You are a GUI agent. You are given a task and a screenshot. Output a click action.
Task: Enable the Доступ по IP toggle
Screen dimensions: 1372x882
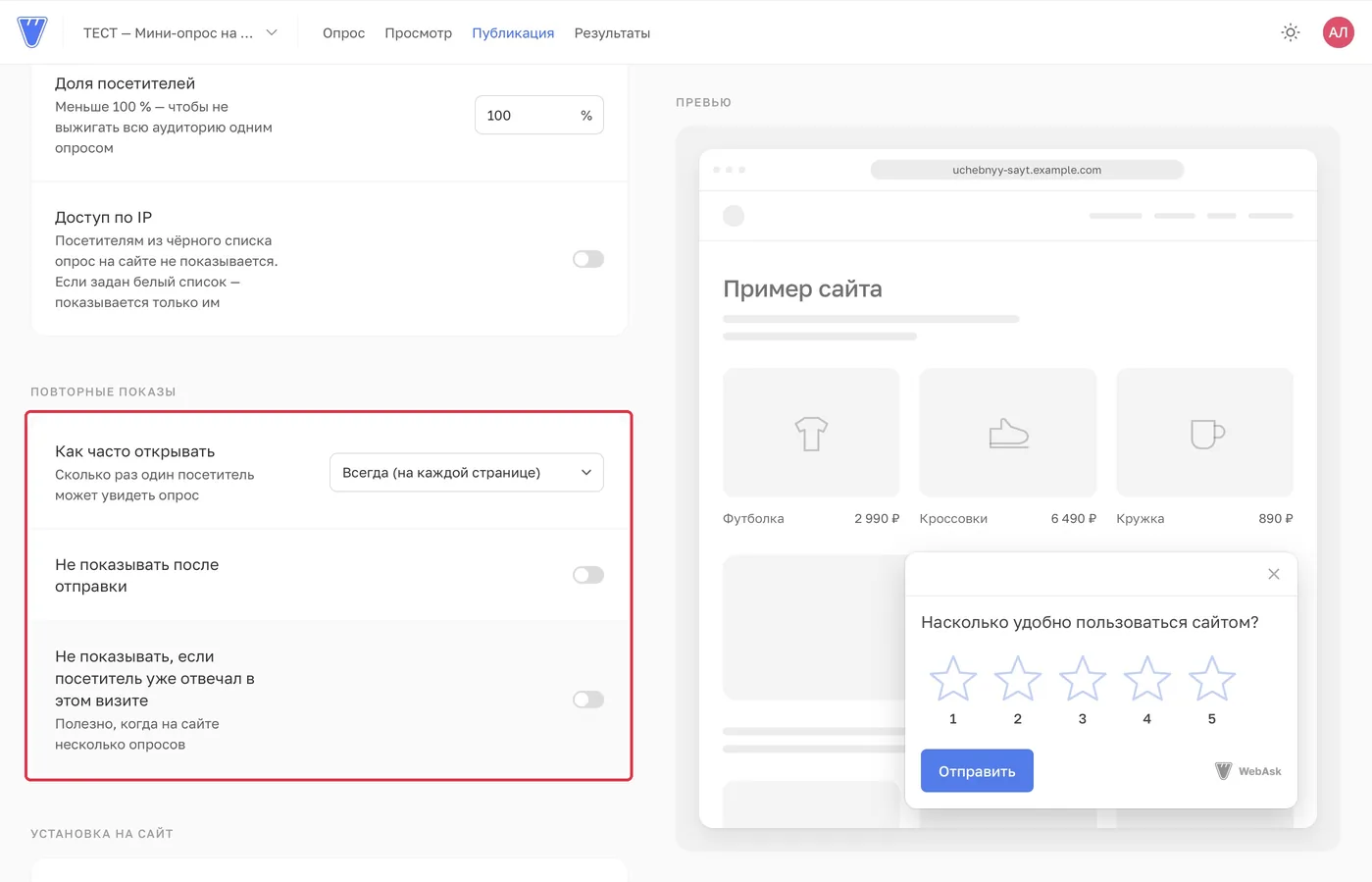(588, 259)
